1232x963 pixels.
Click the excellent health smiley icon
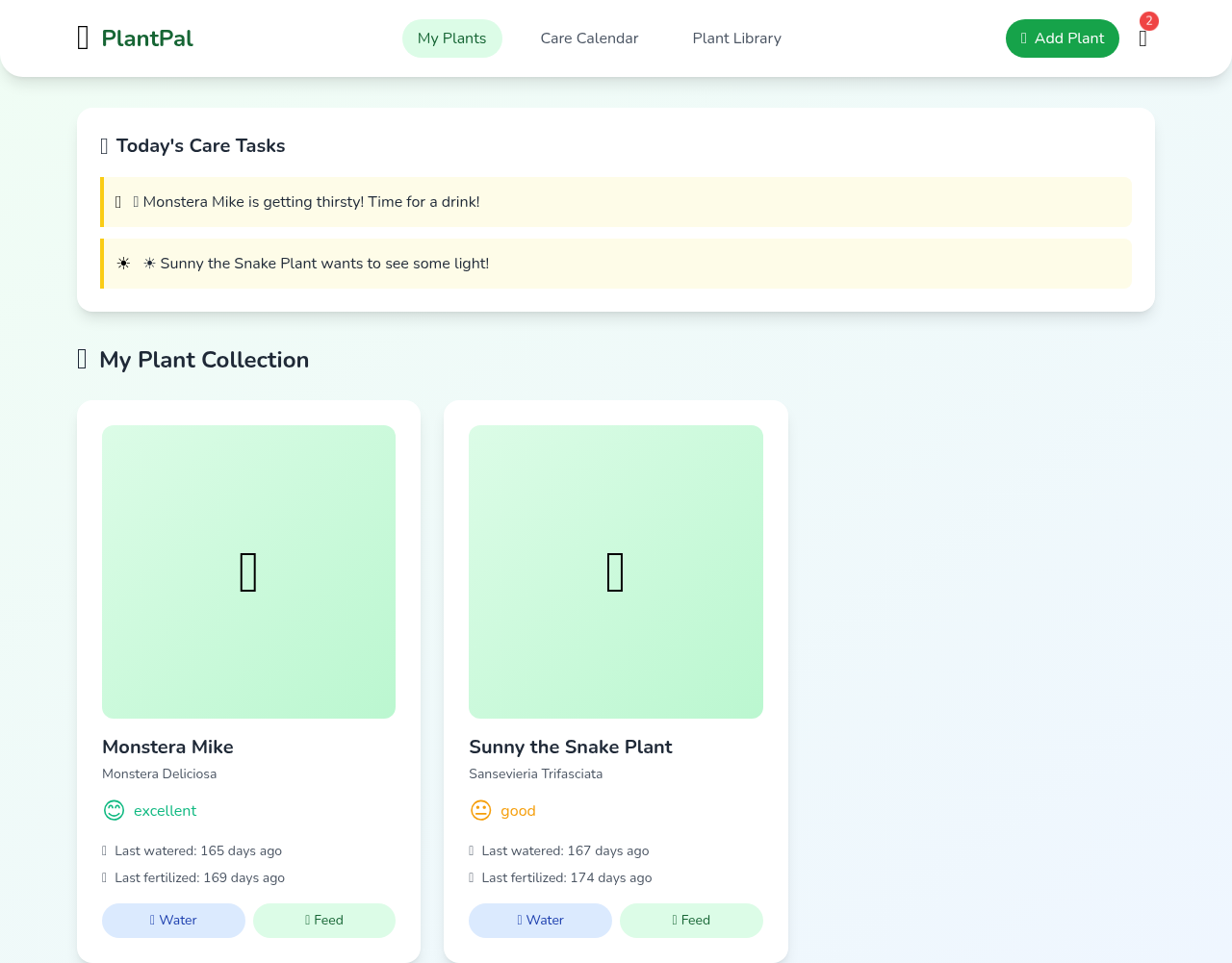click(114, 810)
